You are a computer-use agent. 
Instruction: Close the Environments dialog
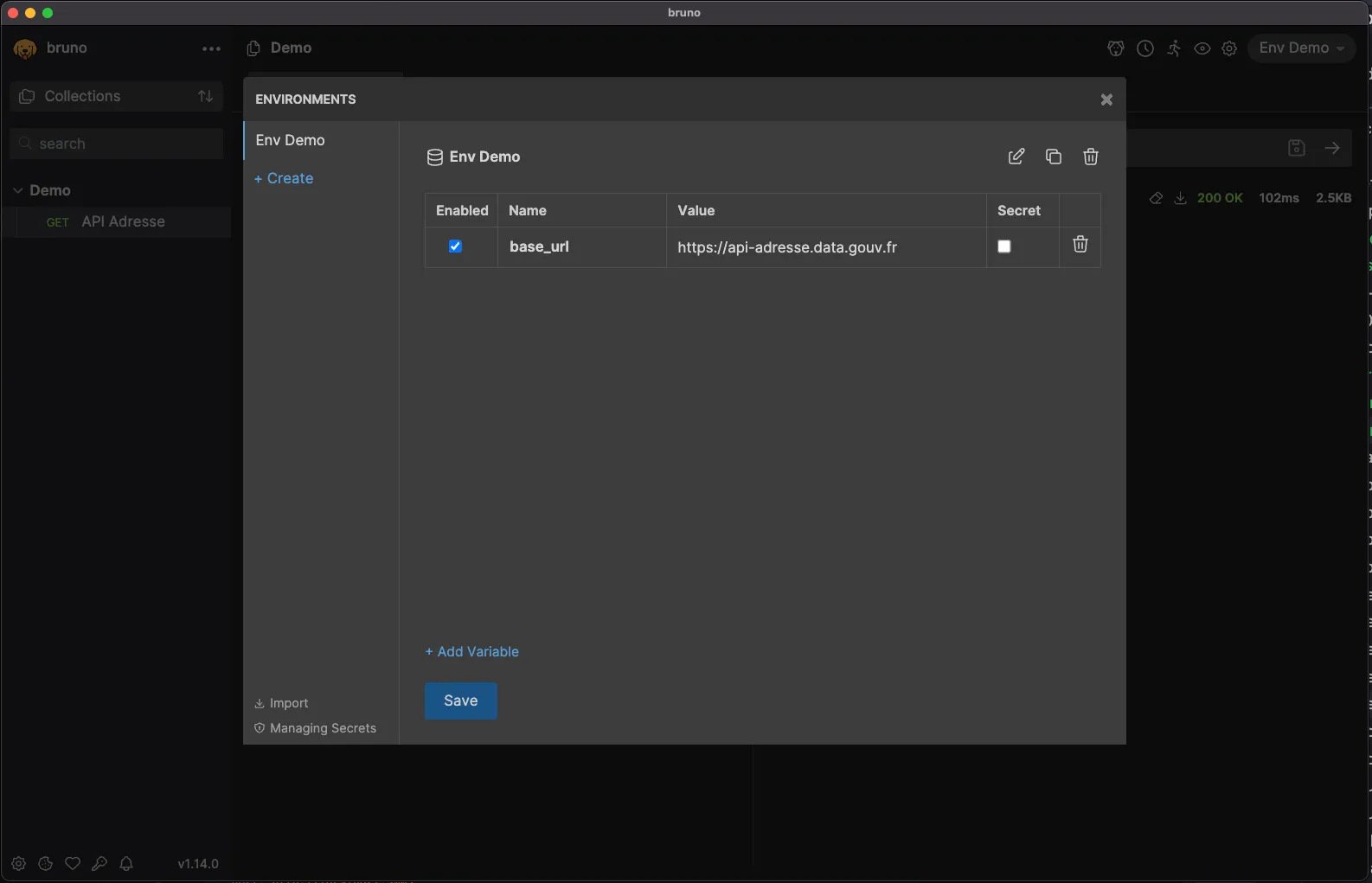[x=1106, y=100]
